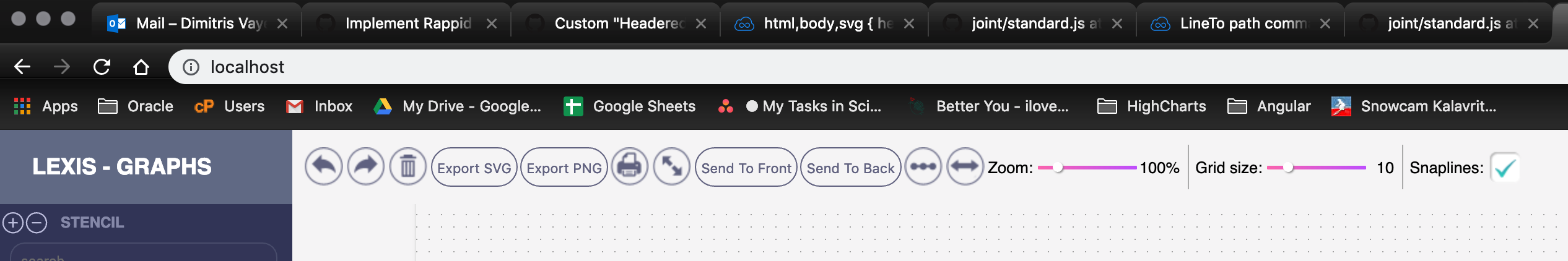
Task: Click the diagonal arrows fit-to-screen icon
Action: [x=672, y=167]
